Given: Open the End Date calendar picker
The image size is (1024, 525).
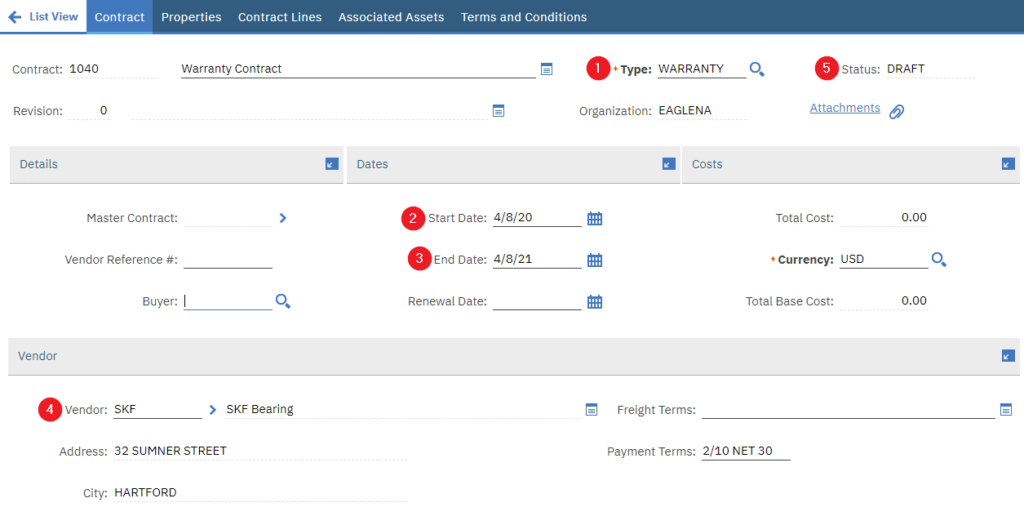Looking at the screenshot, I should tap(594, 260).
